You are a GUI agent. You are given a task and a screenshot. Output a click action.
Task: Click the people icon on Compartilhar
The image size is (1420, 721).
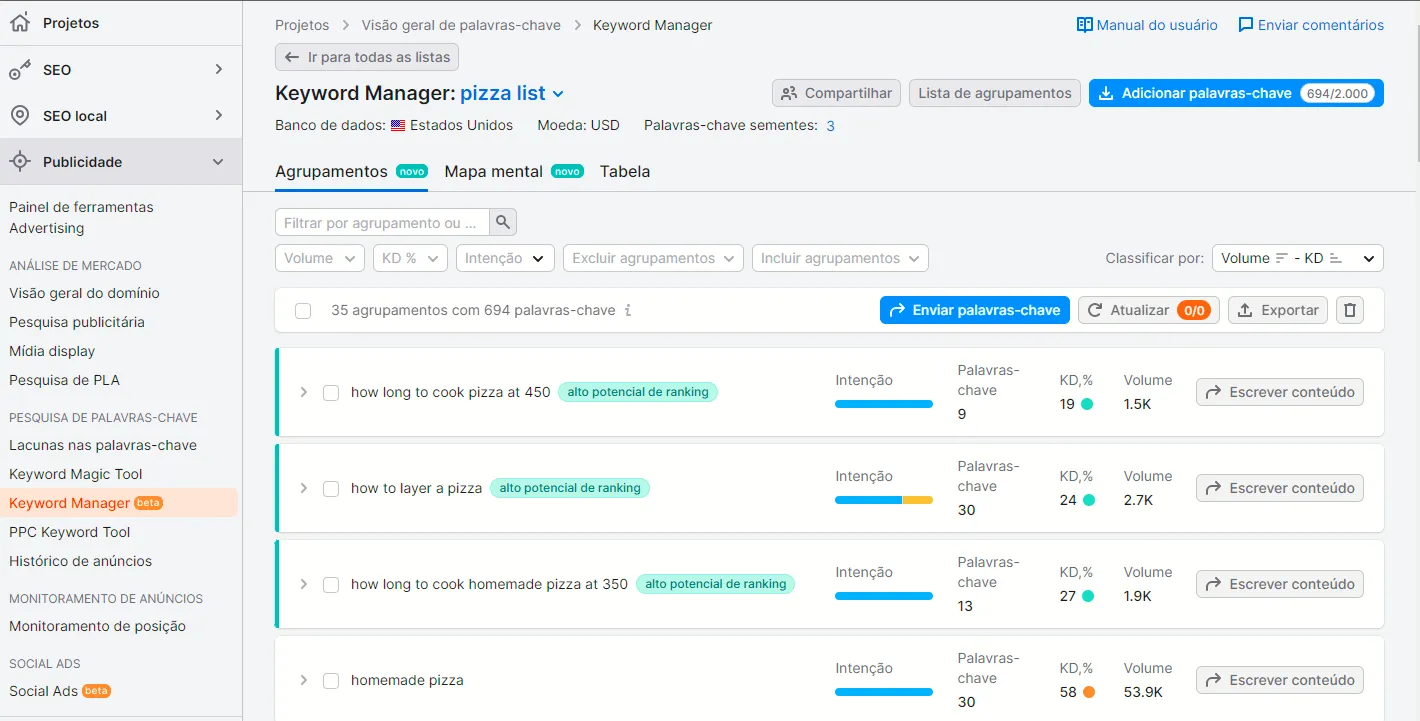789,93
